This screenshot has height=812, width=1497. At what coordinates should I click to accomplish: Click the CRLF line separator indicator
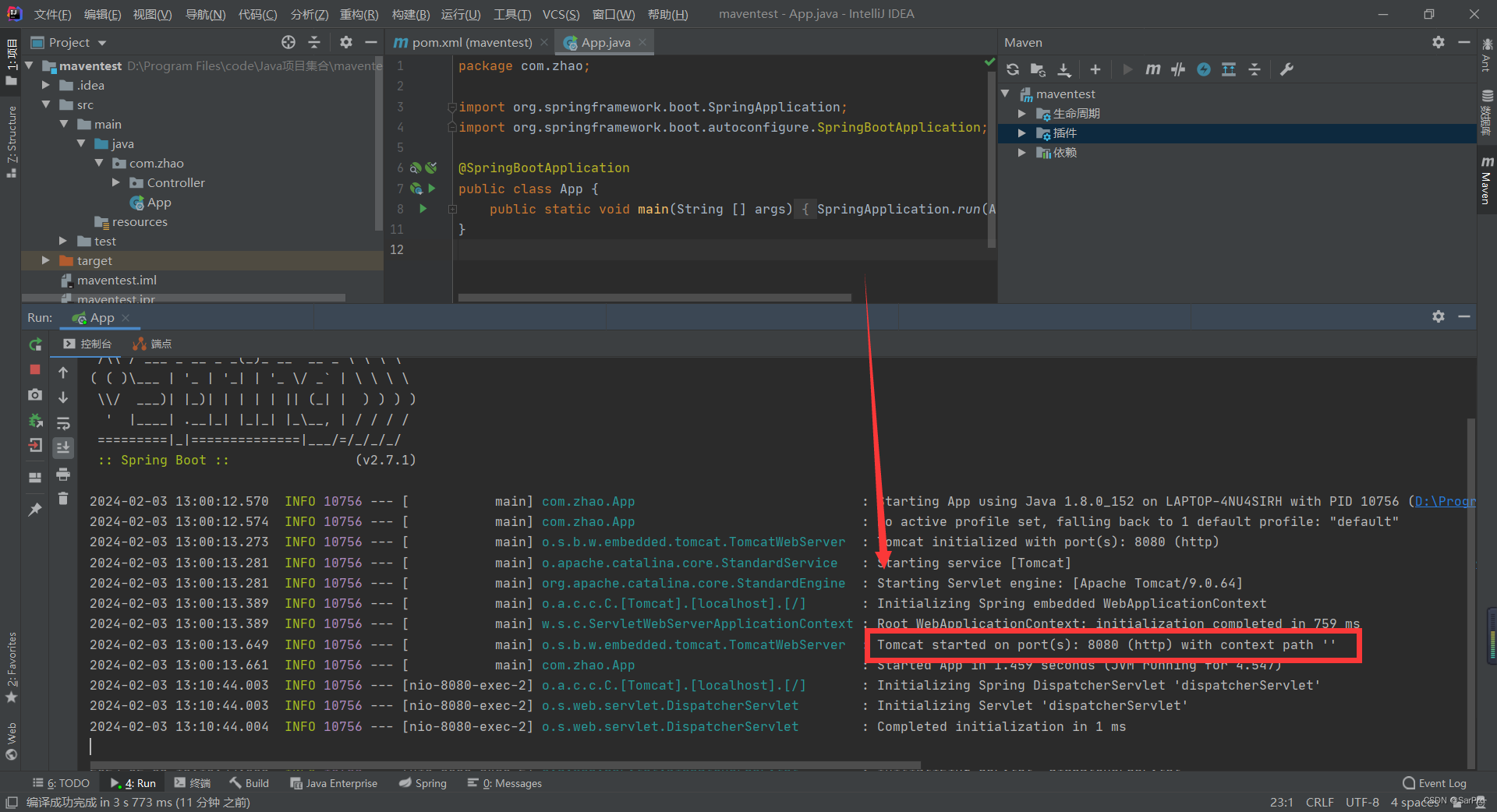click(1320, 802)
